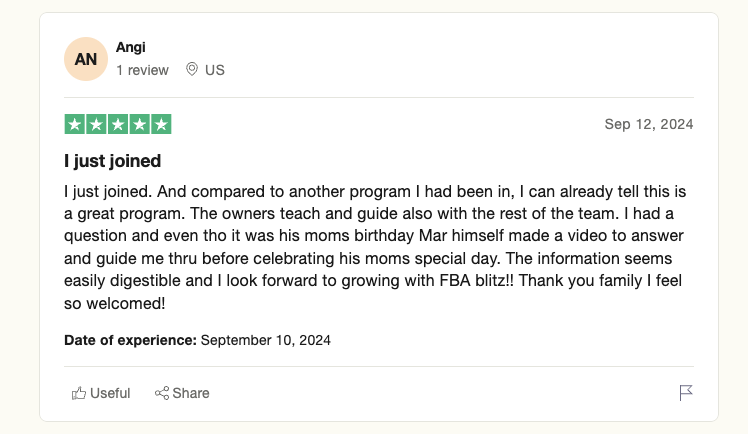Click the thumbs-up icon
The width and height of the screenshot is (748, 434).
79,393
